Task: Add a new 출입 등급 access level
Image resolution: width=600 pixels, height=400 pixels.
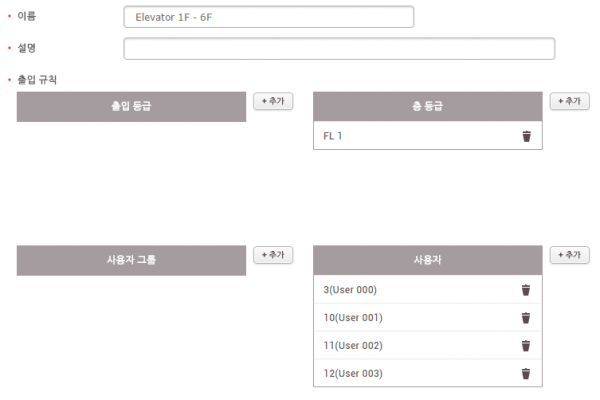Action: pyautogui.click(x=272, y=101)
